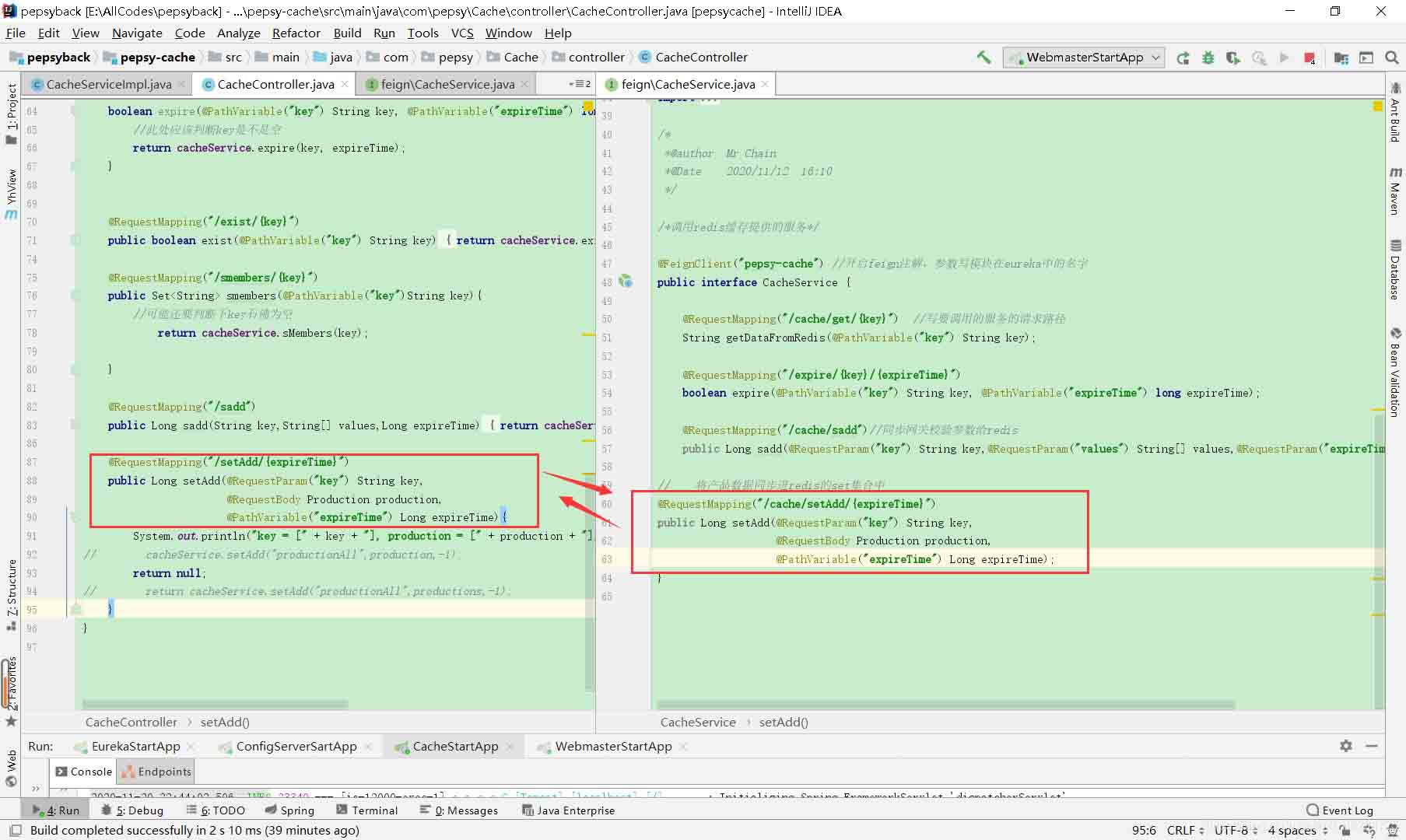Open the WebmasterStartApp run configuration dropdown

[1083, 58]
